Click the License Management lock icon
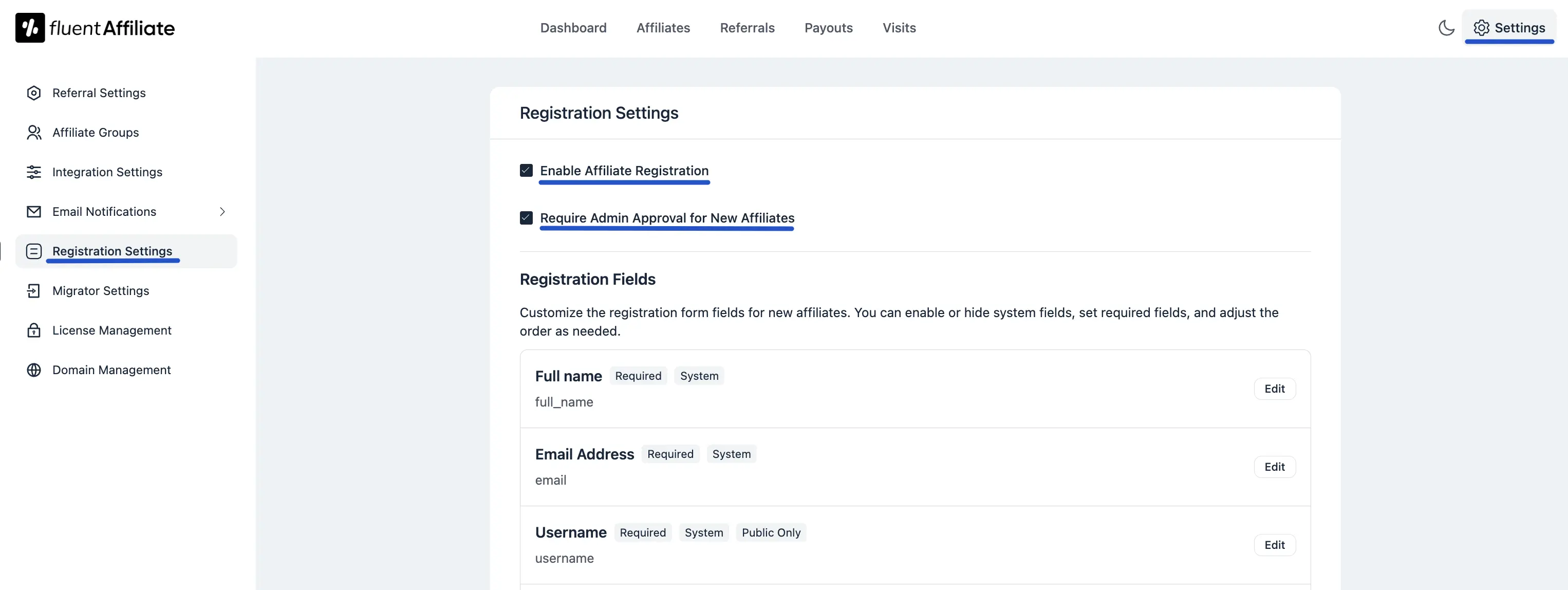Image resolution: width=1568 pixels, height=590 pixels. point(34,330)
